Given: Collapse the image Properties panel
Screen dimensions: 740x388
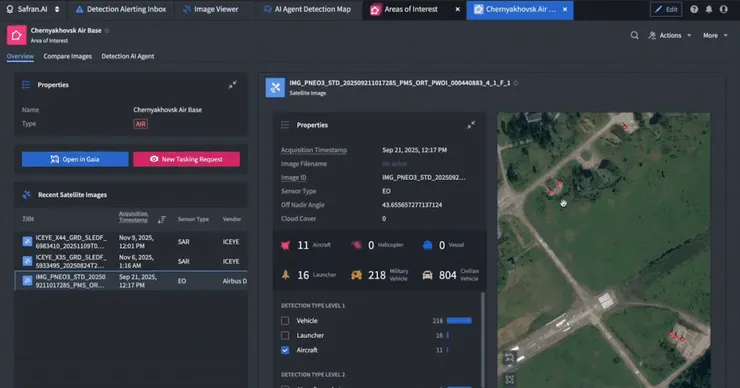Looking at the screenshot, I should point(471,125).
